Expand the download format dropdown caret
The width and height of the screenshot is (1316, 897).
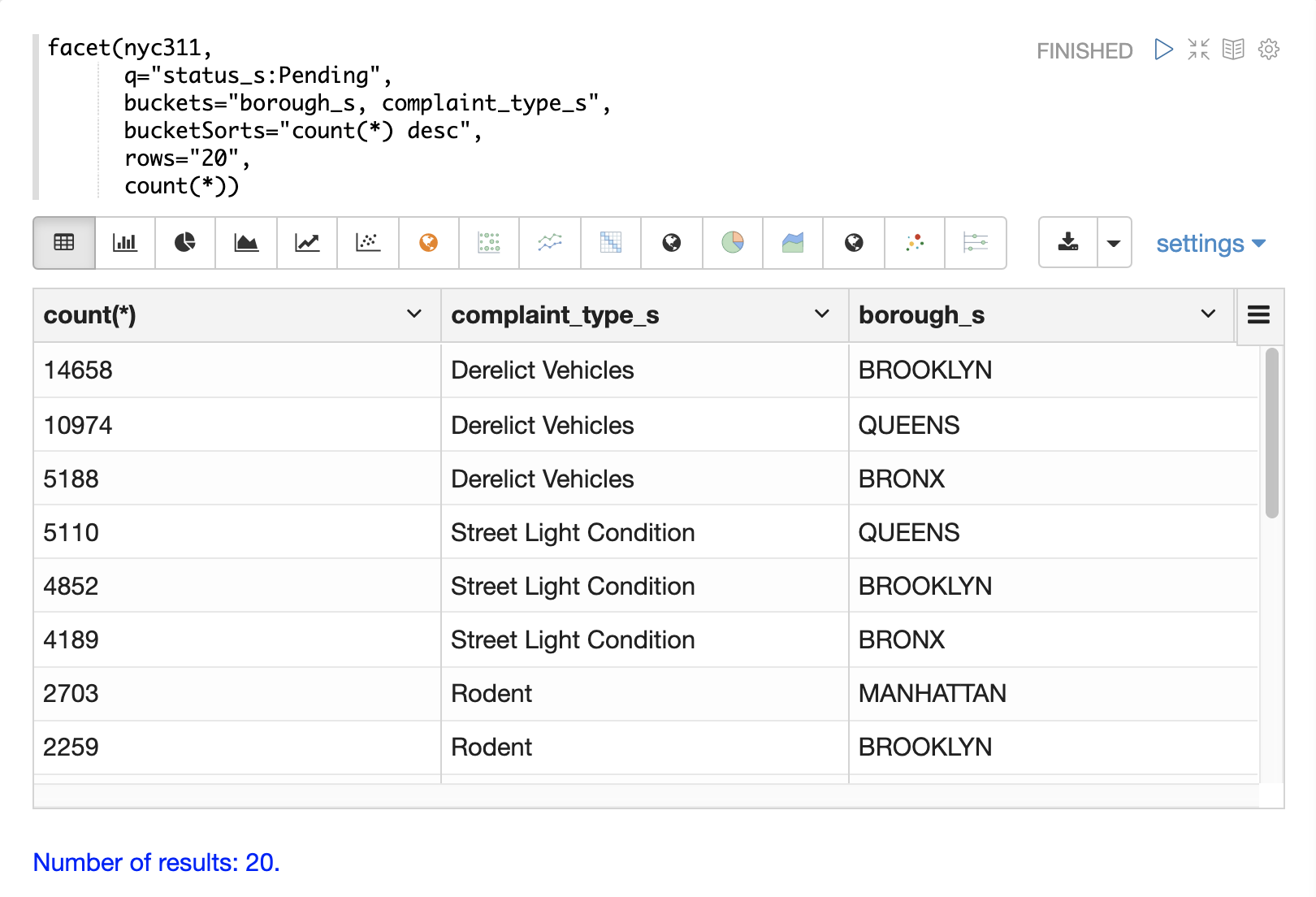(1114, 243)
